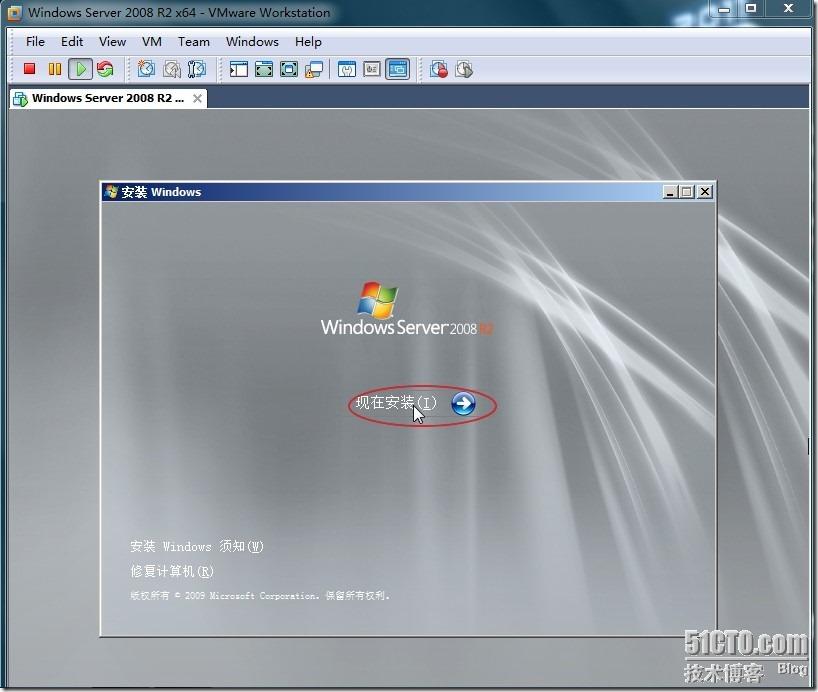Viewport: 818px width, 692px height.
Task: Close the 安装 Windows dialog
Action: 705,192
